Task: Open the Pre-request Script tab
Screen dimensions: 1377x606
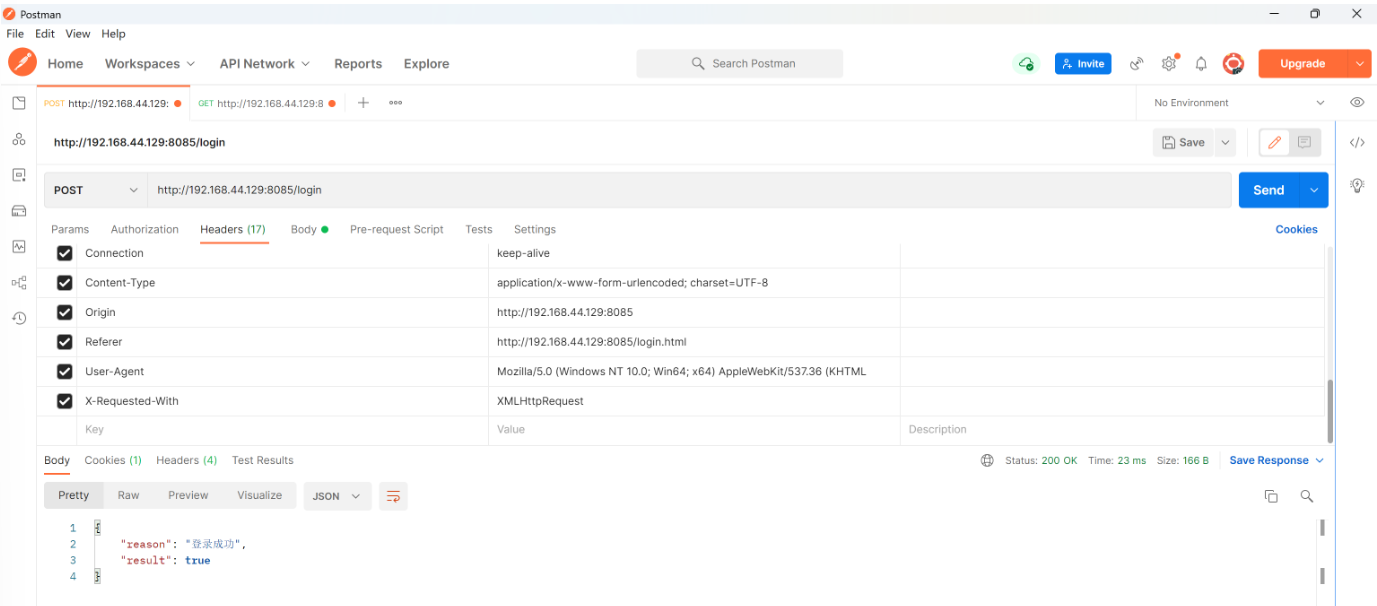Action: (397, 229)
